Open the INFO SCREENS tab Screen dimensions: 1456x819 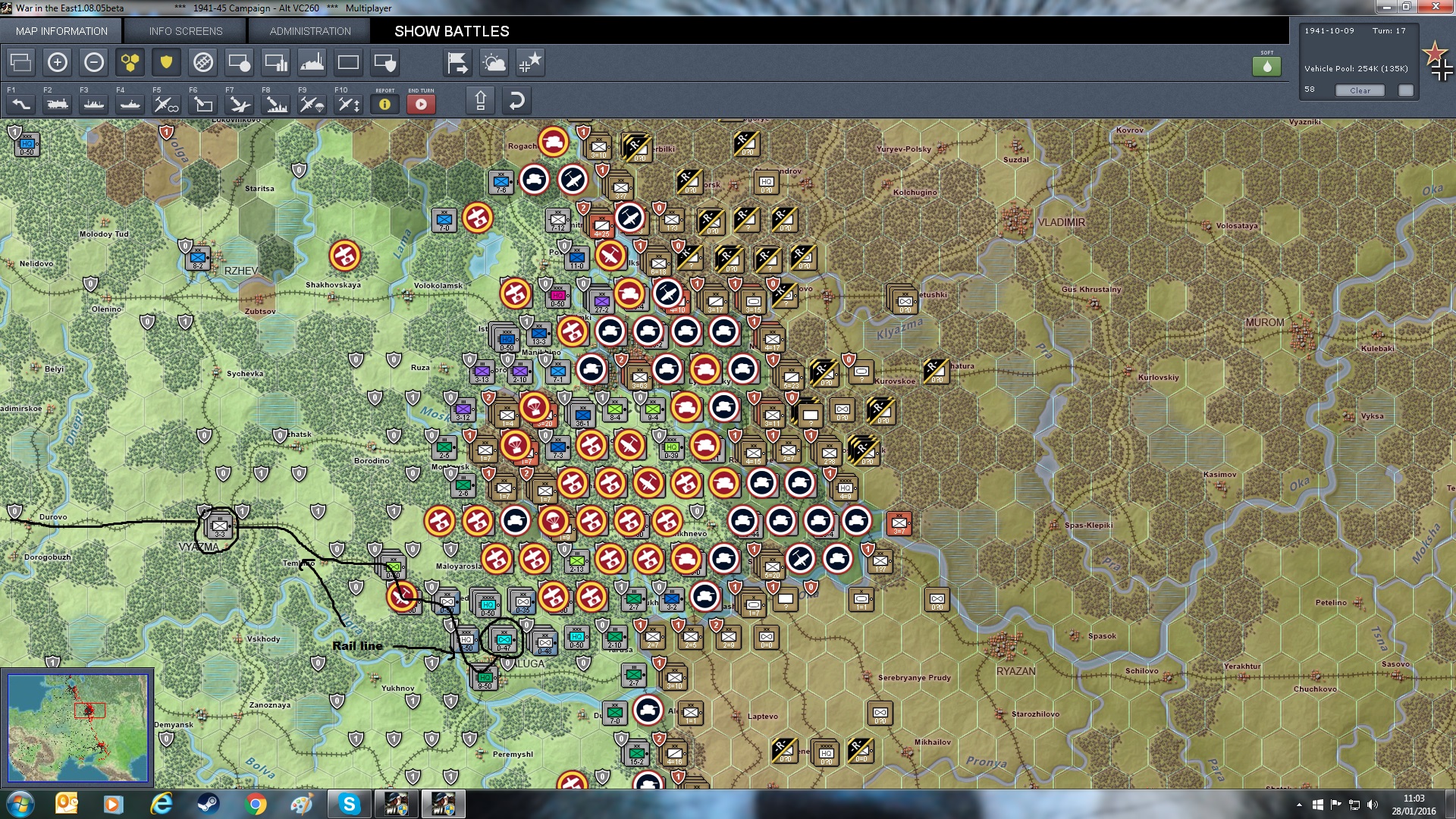click(x=186, y=31)
